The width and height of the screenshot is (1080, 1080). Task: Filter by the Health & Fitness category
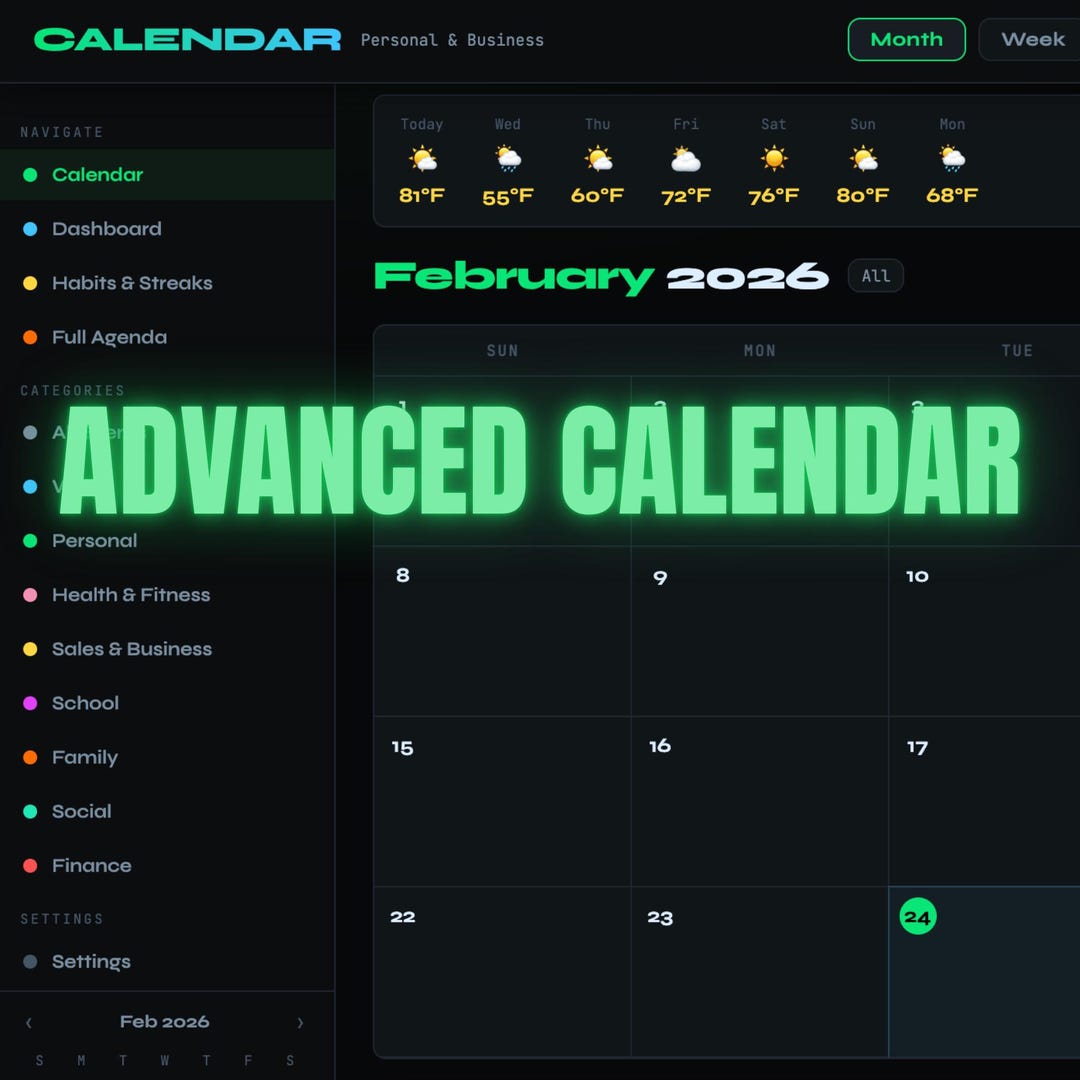click(x=167, y=595)
